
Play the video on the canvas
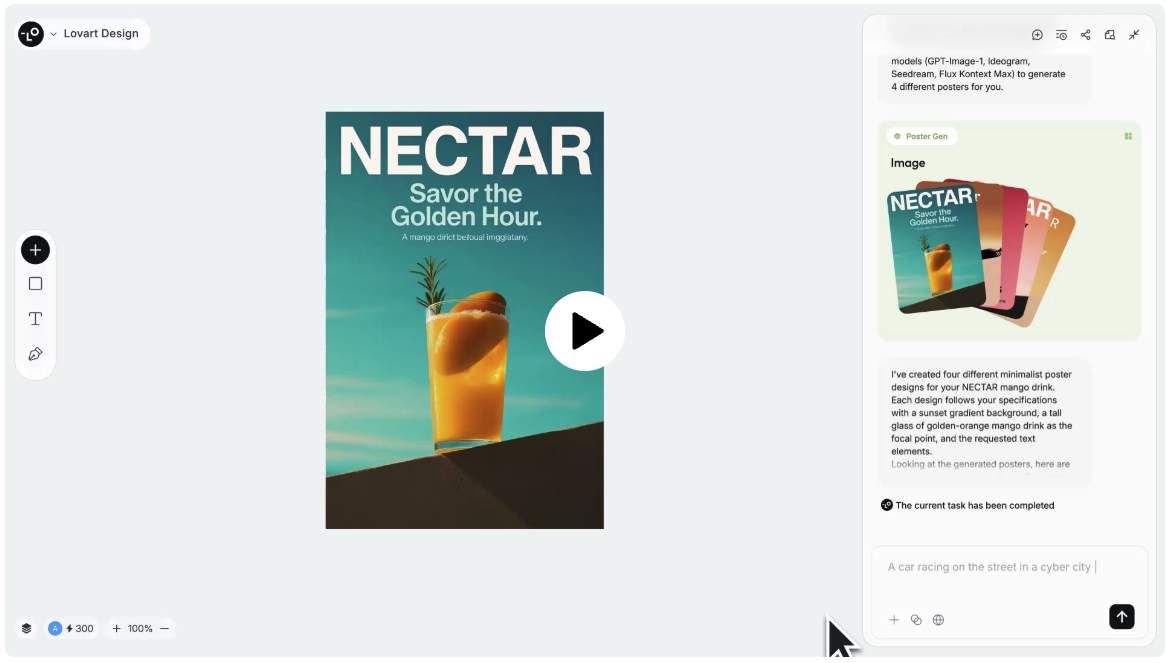coord(585,331)
